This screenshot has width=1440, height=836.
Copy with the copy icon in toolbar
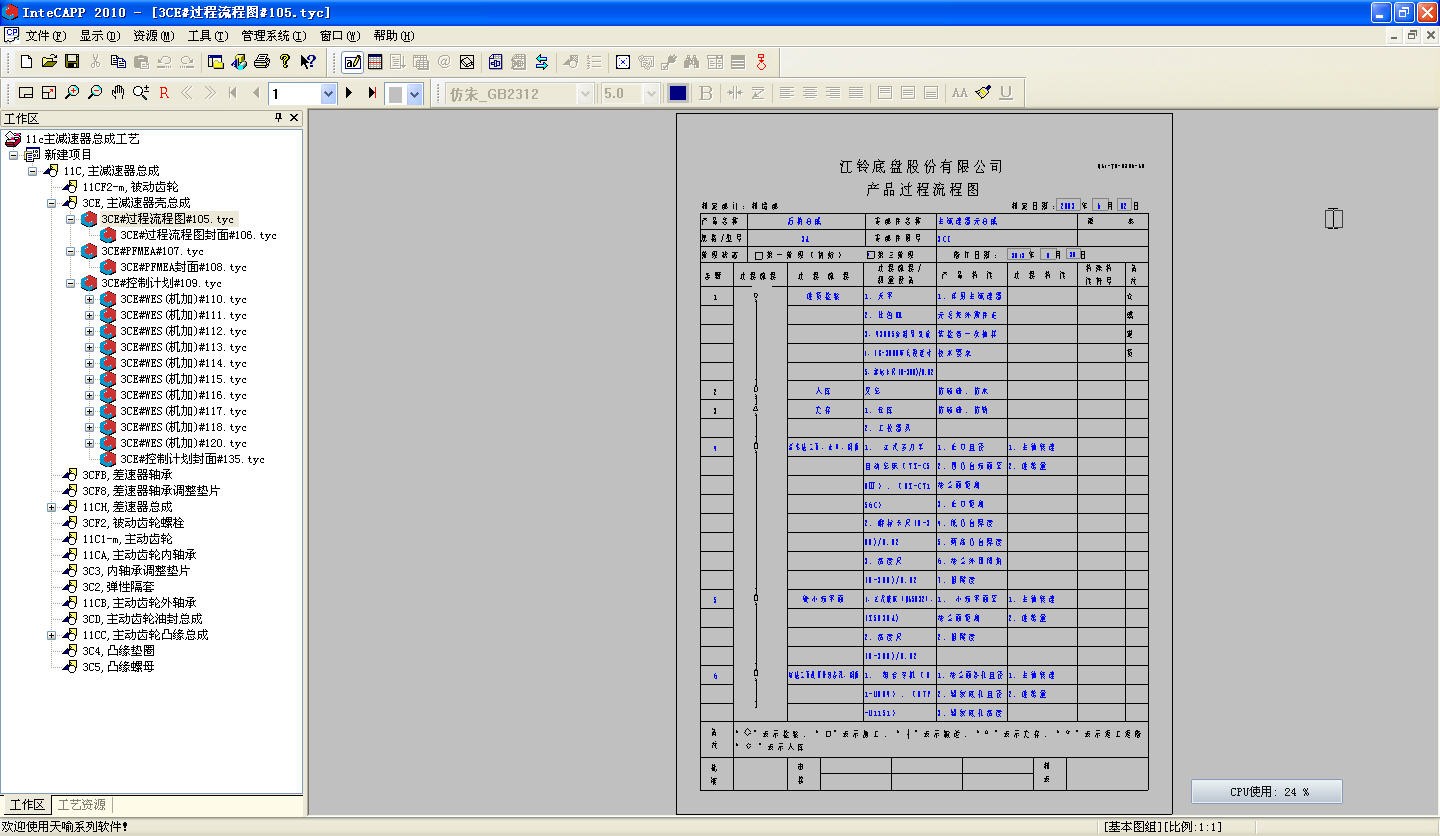(118, 62)
